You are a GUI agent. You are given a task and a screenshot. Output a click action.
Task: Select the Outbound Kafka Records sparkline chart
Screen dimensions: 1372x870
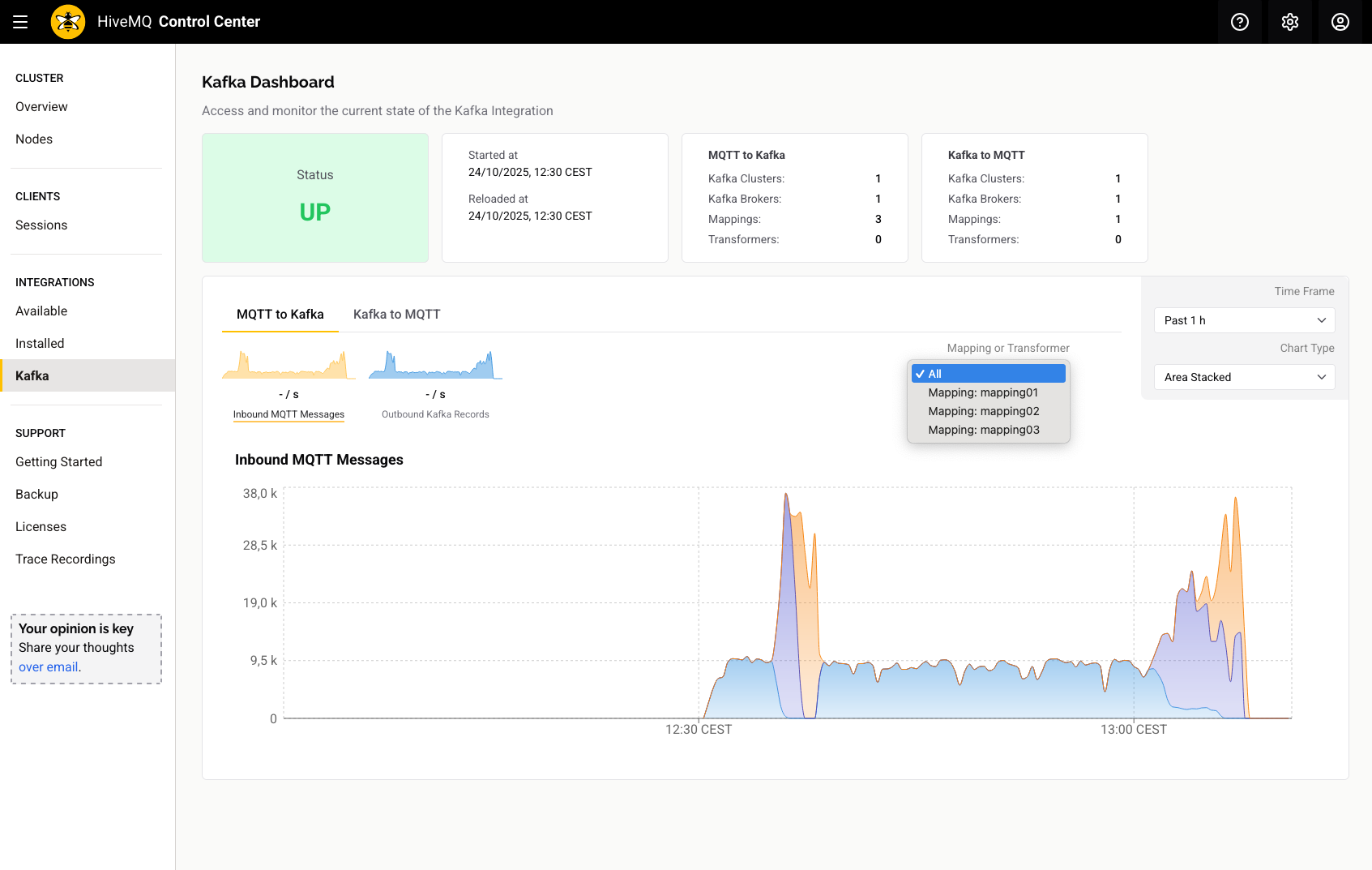(x=435, y=381)
